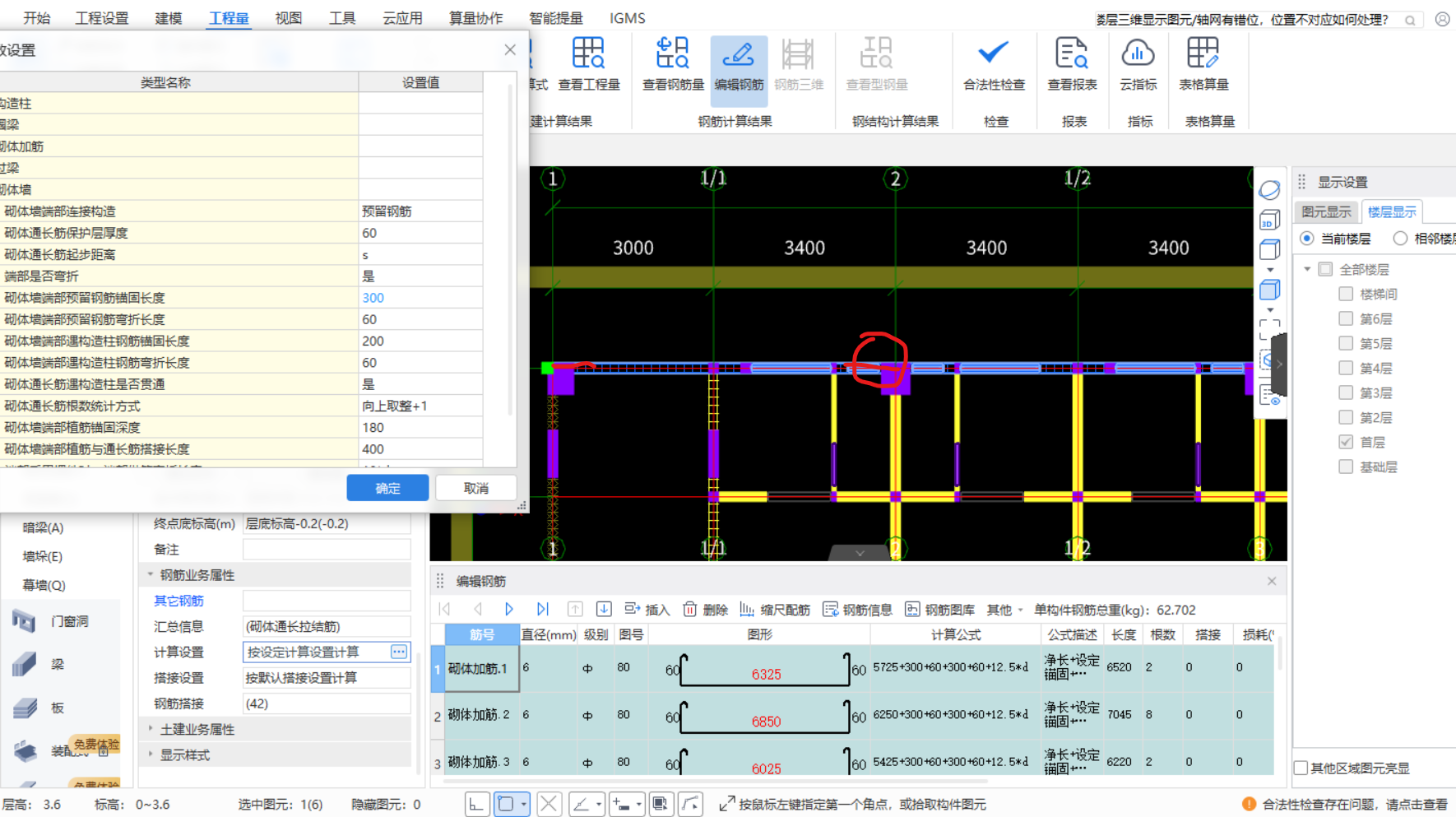Open 钢筋图库 library
1456x817 pixels.
pos(939,609)
